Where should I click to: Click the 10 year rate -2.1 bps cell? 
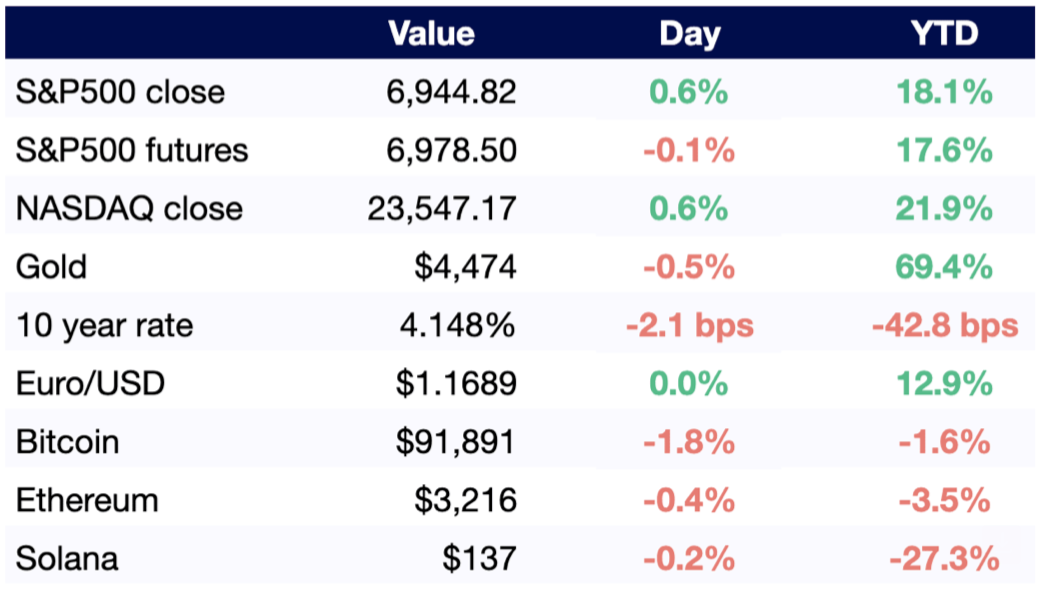(x=689, y=325)
